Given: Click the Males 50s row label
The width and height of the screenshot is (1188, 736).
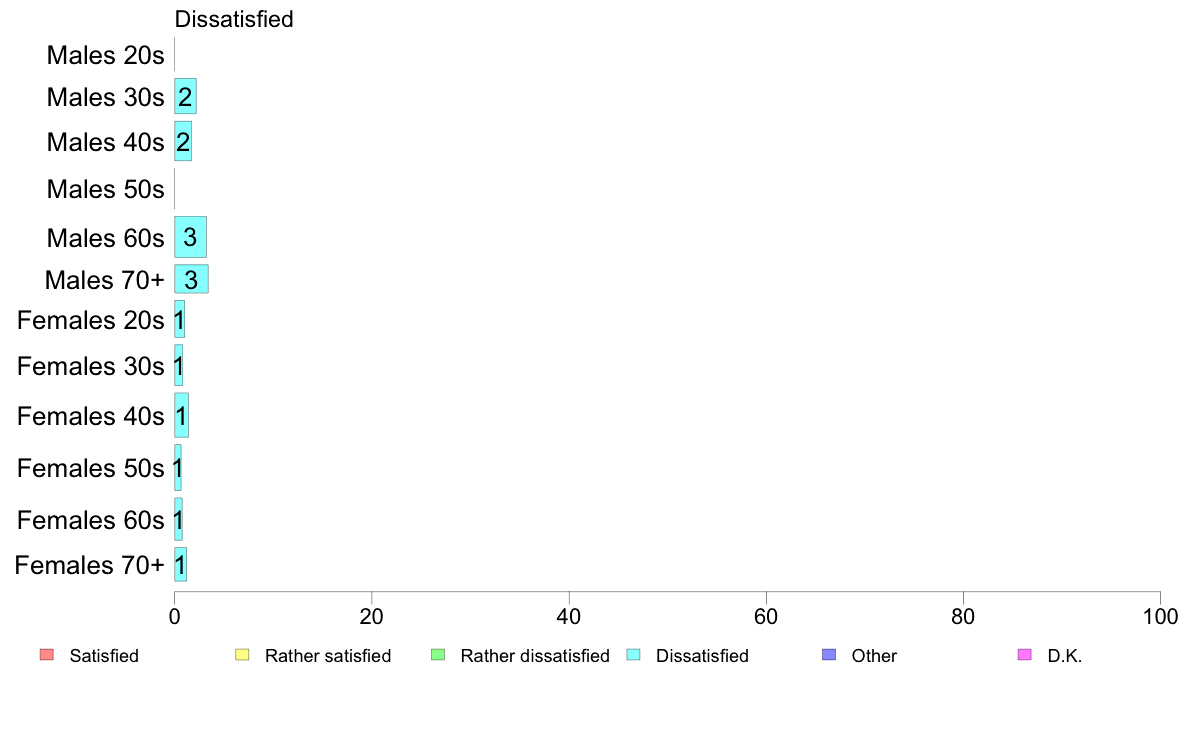Looking at the screenshot, I should [x=105, y=189].
